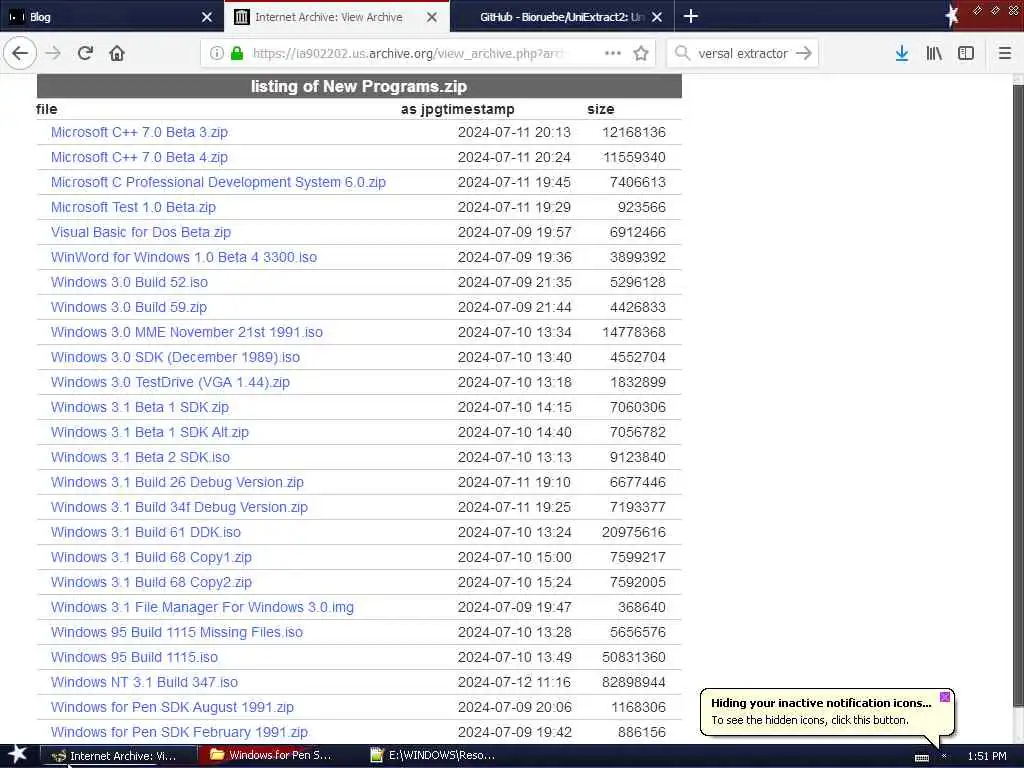Image resolution: width=1024 pixels, height=768 pixels.
Task: Click timestamp 2024-07-12 11:16
Action: [514, 682]
